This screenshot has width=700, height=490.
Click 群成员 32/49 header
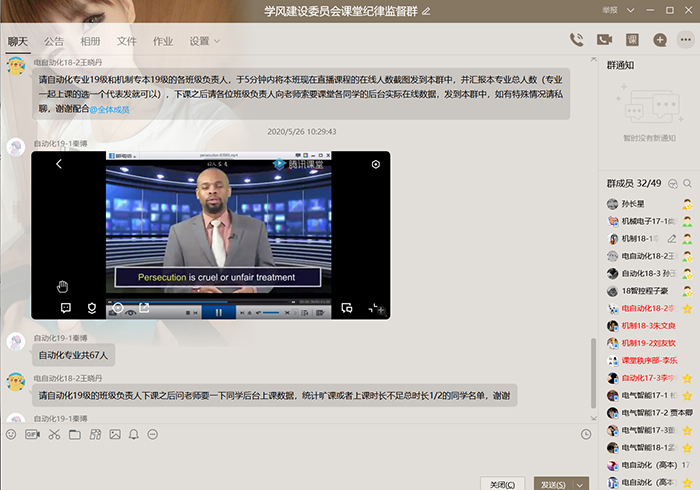[x=633, y=183]
